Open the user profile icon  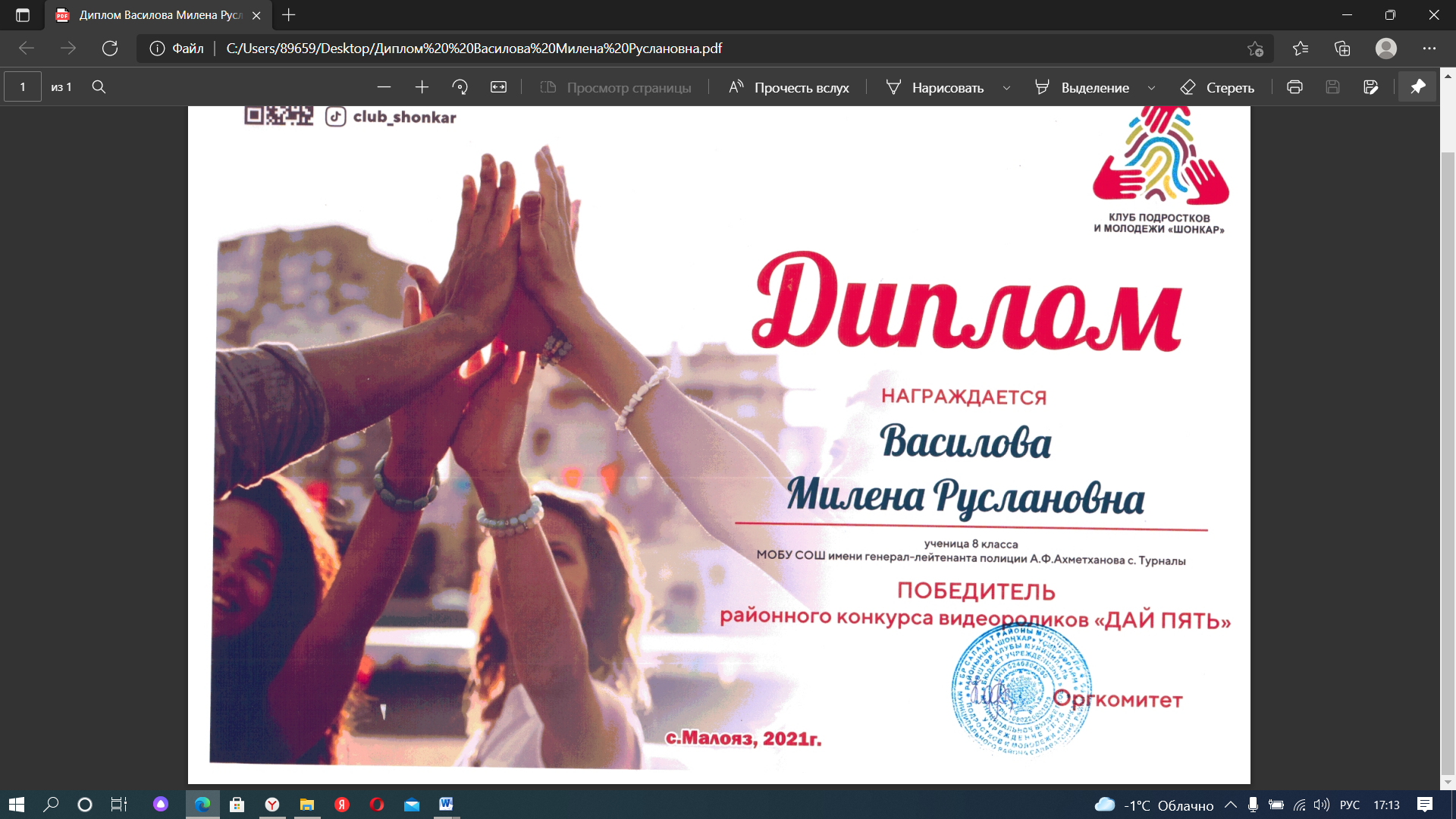(x=1386, y=49)
